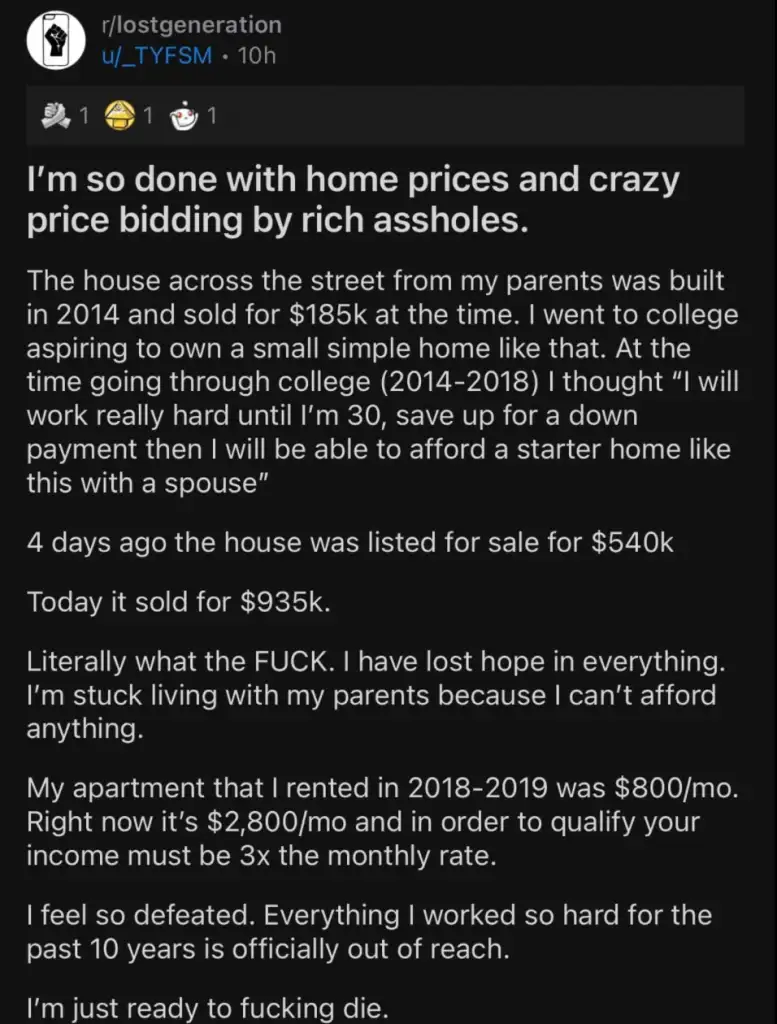Click the paragraph starting "I feel so defeated"
This screenshot has width=777, height=1024.
(369, 930)
